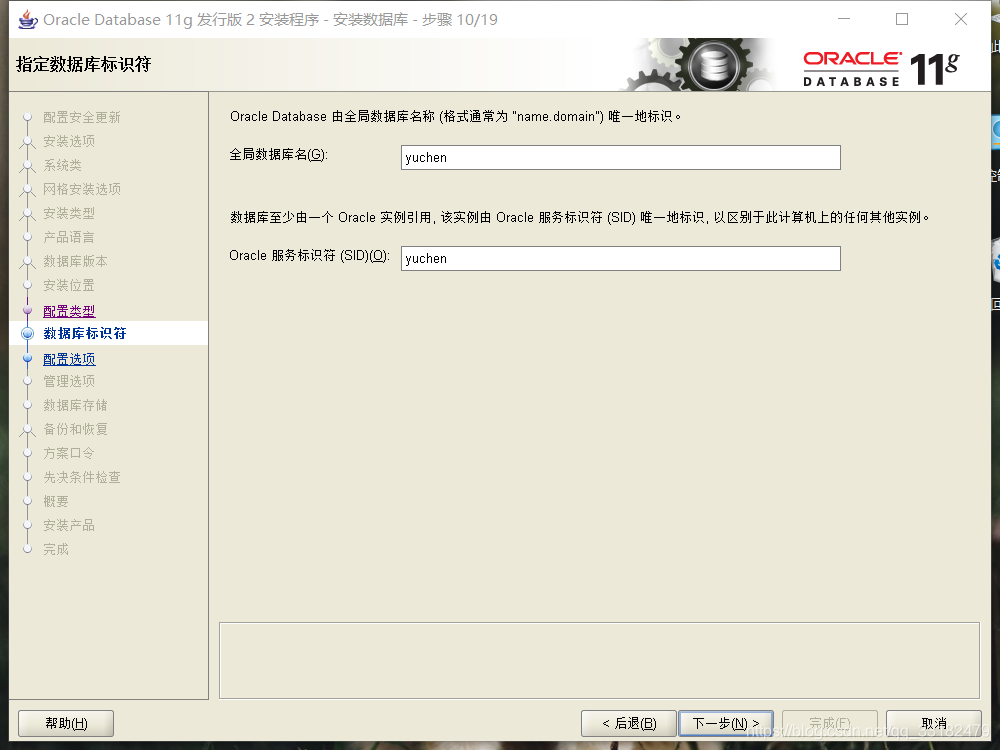
Task: Click the 安装位置 step text
Action: coord(69,285)
